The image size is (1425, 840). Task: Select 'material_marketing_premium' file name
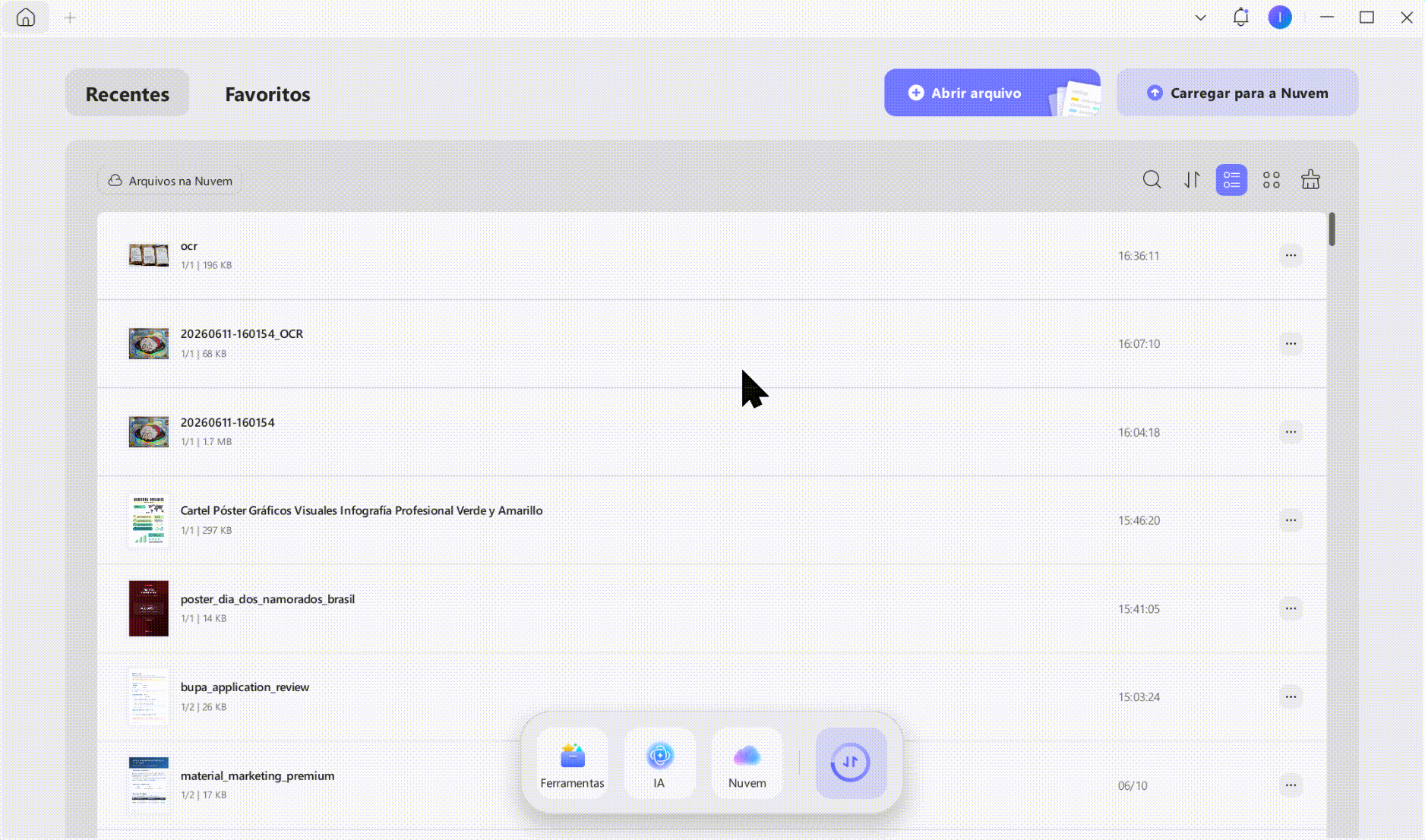[258, 775]
